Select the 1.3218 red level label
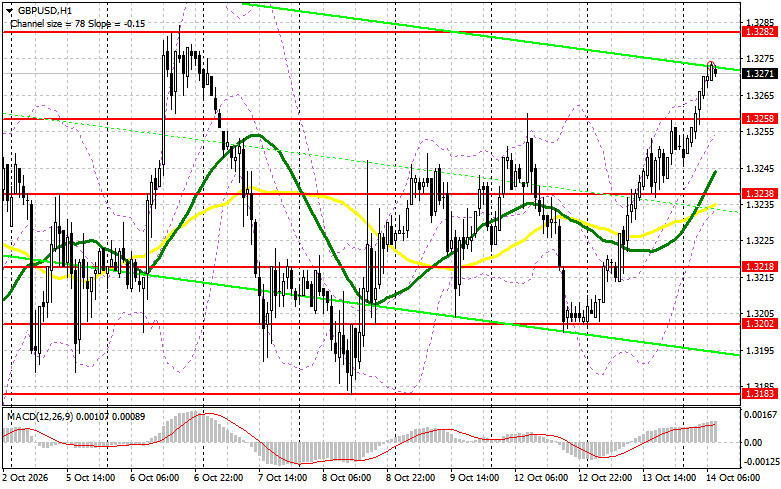This screenshot has width=781, height=489. click(759, 267)
